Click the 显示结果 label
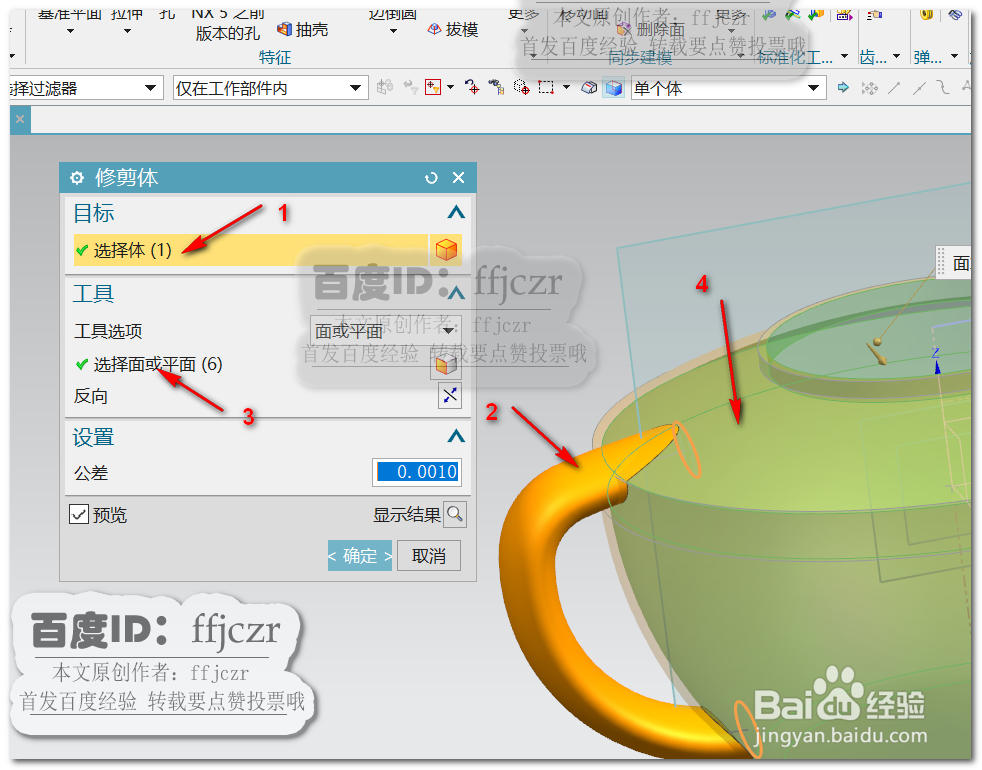 [x=406, y=515]
